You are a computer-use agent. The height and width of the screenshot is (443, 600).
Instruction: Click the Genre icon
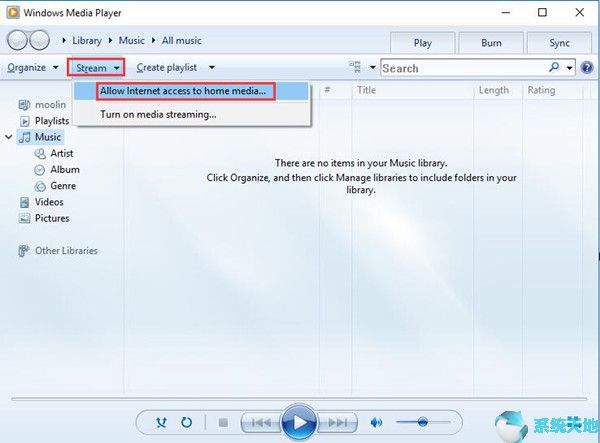click(40, 186)
